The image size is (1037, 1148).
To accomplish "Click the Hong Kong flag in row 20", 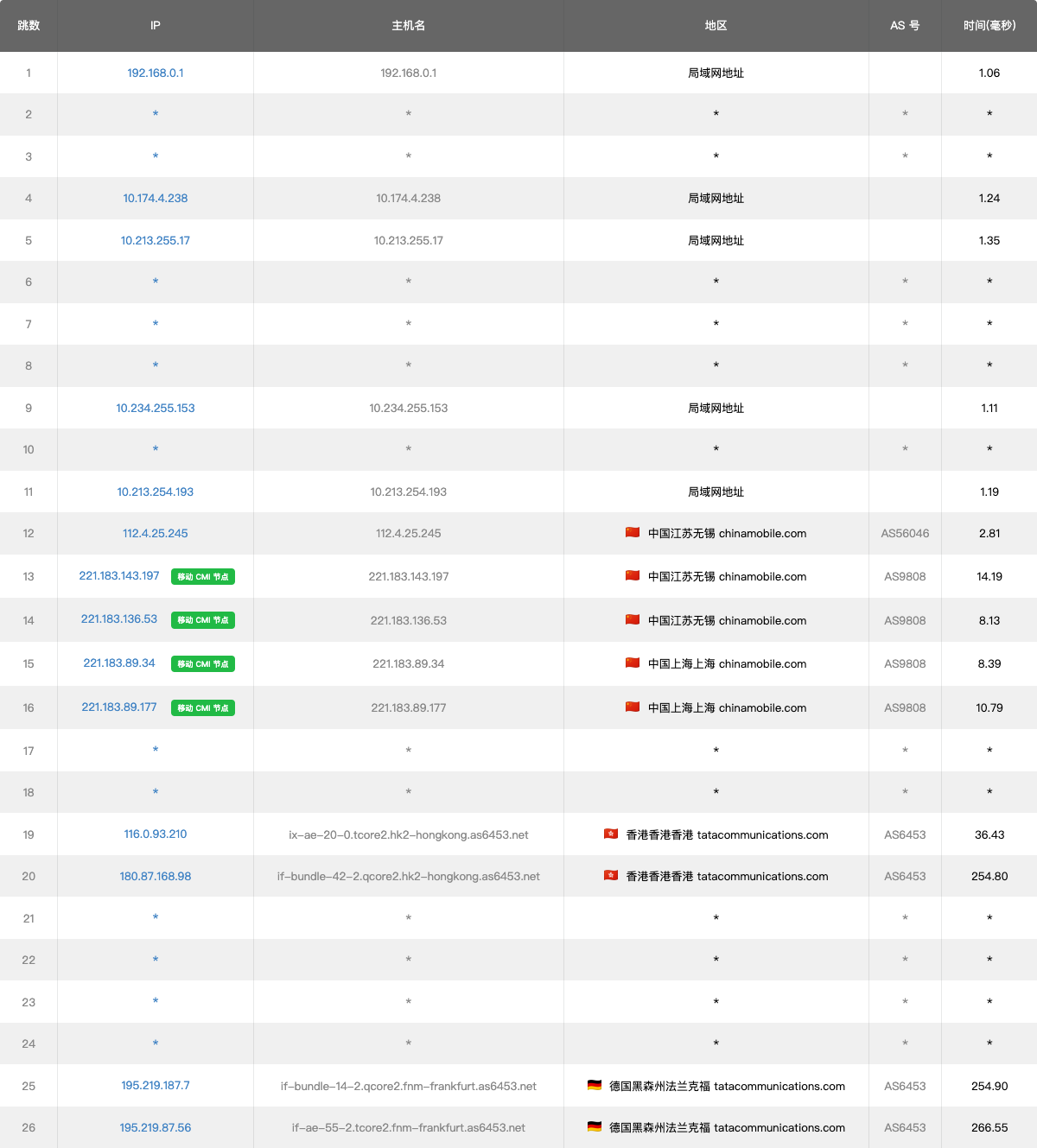I will pyautogui.click(x=611, y=875).
